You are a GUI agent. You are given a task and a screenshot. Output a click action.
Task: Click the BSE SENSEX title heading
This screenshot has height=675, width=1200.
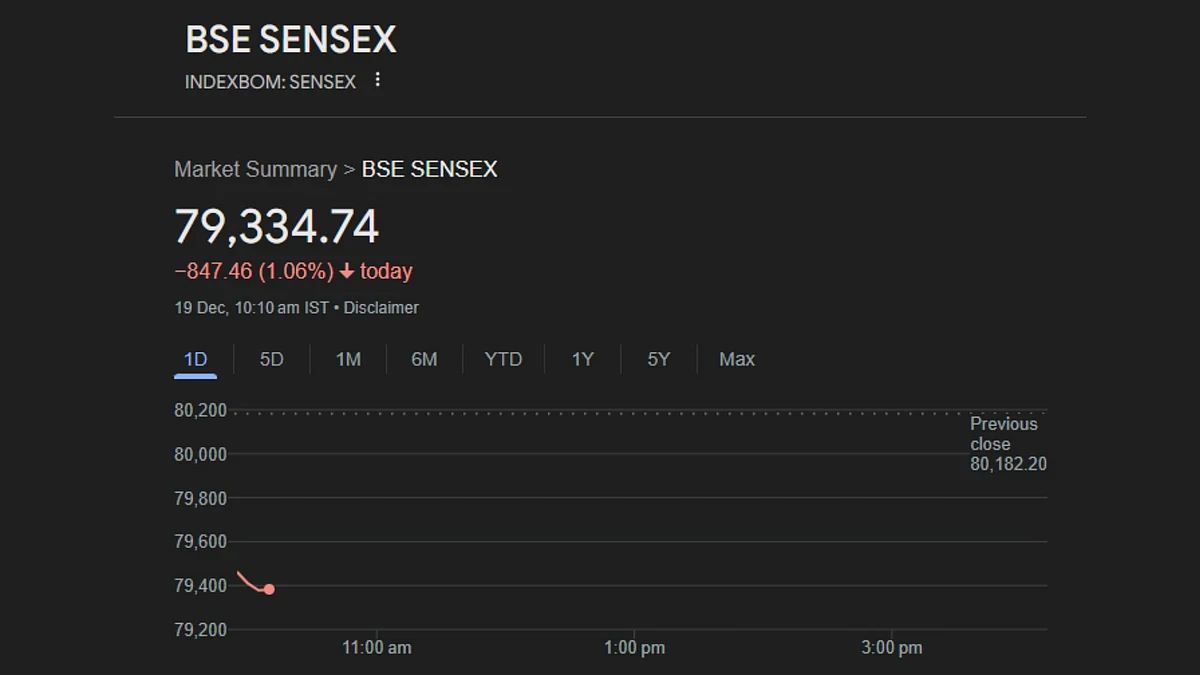[291, 40]
